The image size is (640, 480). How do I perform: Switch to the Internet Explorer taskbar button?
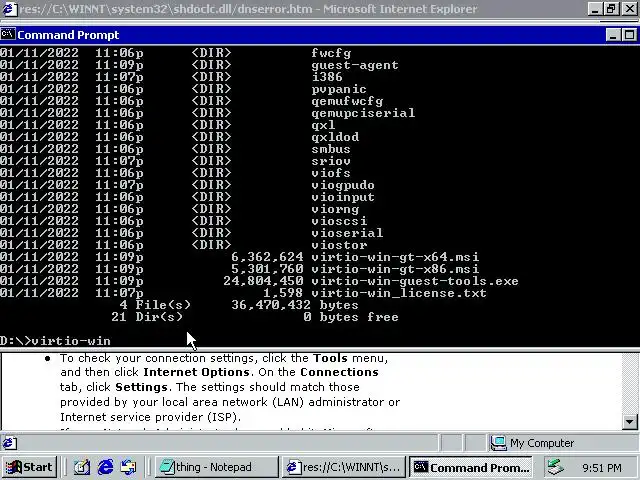344,467
